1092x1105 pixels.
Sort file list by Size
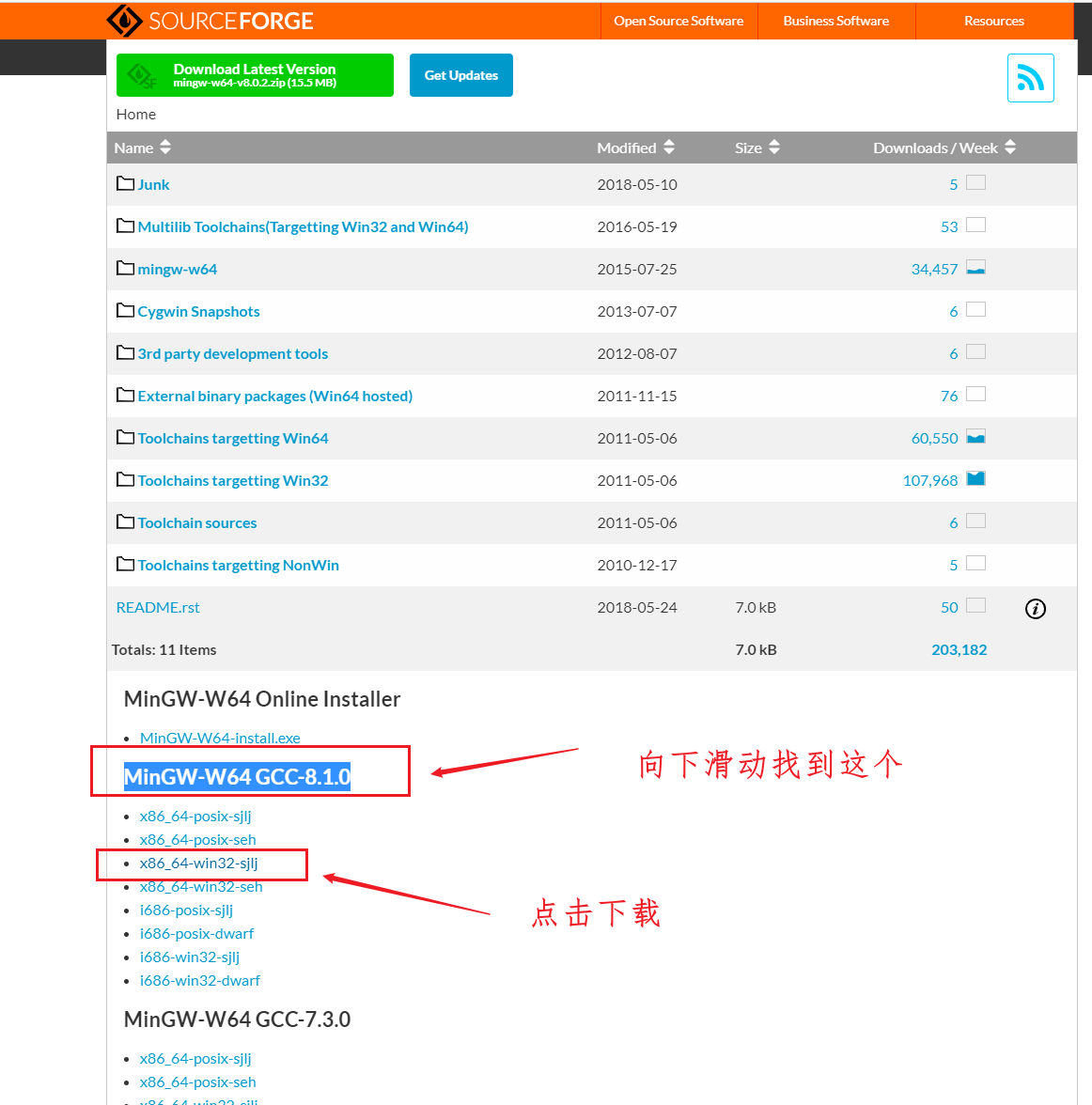757,148
